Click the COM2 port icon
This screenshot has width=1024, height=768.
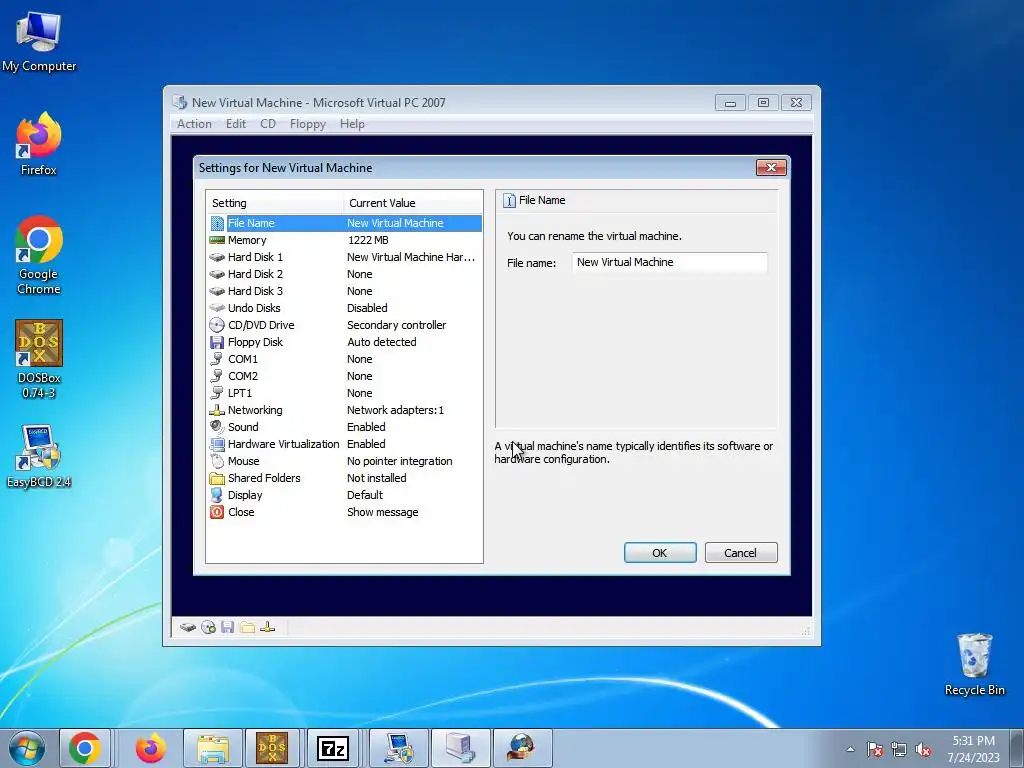(x=217, y=376)
